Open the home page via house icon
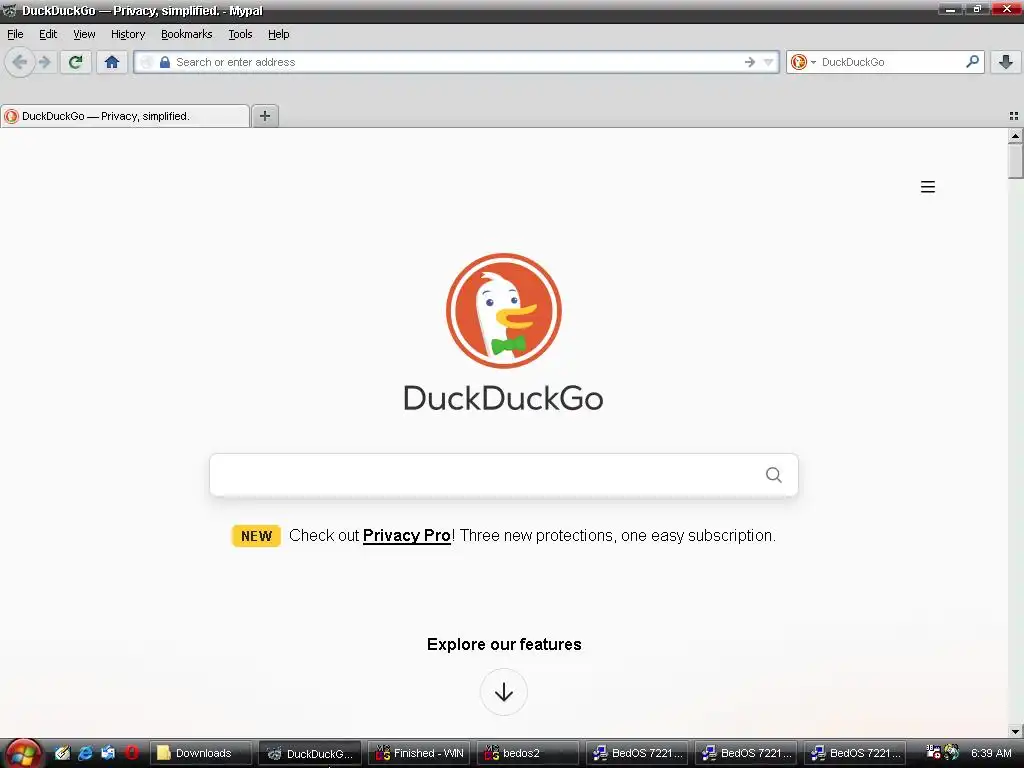The image size is (1024, 768). [x=112, y=62]
